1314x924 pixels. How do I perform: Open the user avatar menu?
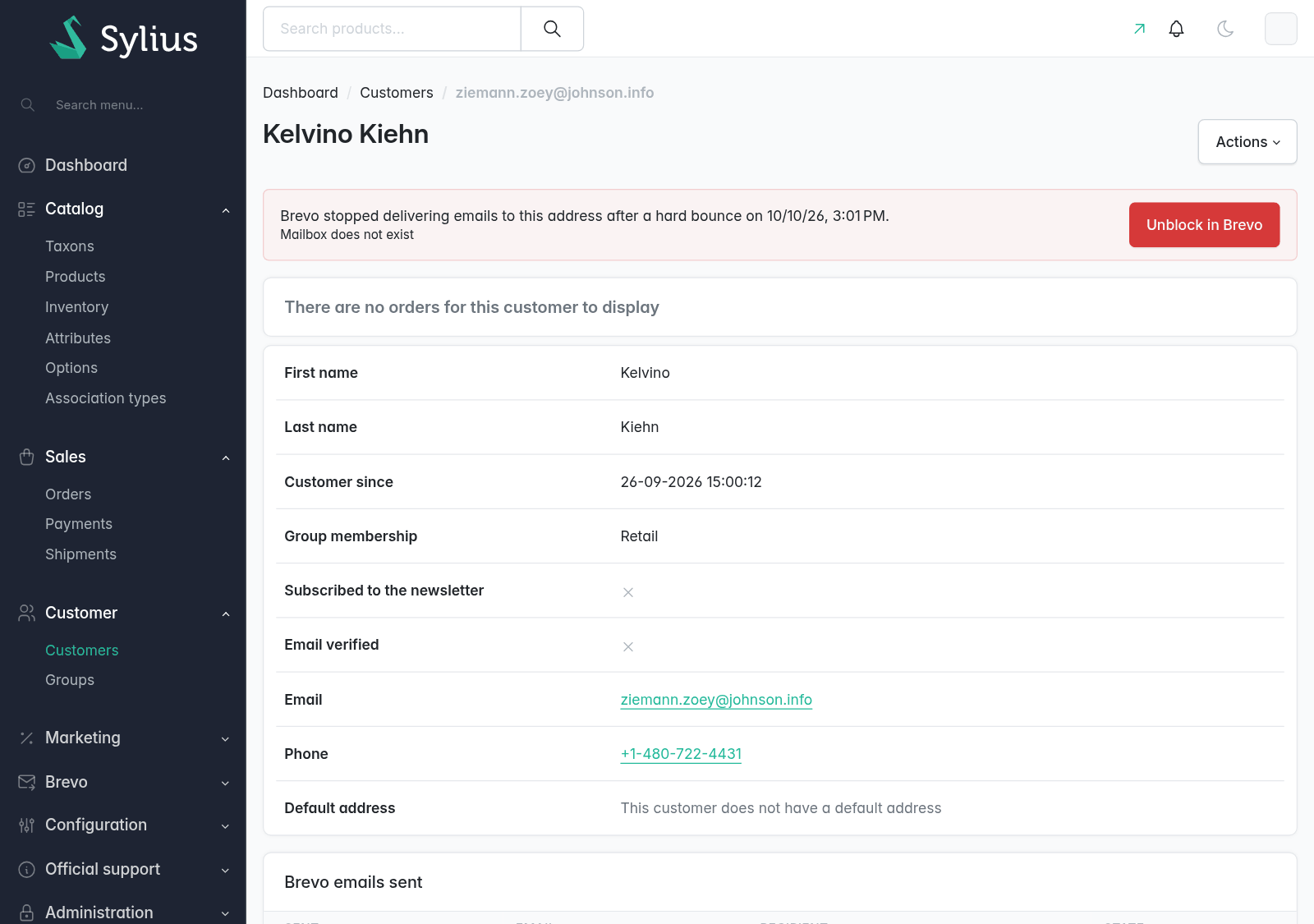pyautogui.click(x=1280, y=29)
